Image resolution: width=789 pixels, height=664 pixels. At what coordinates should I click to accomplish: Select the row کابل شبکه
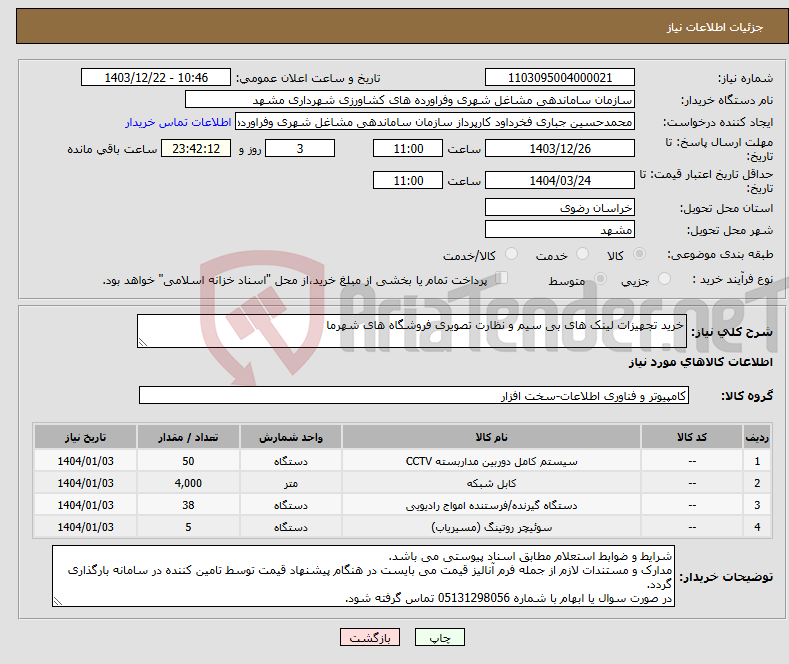pos(403,483)
